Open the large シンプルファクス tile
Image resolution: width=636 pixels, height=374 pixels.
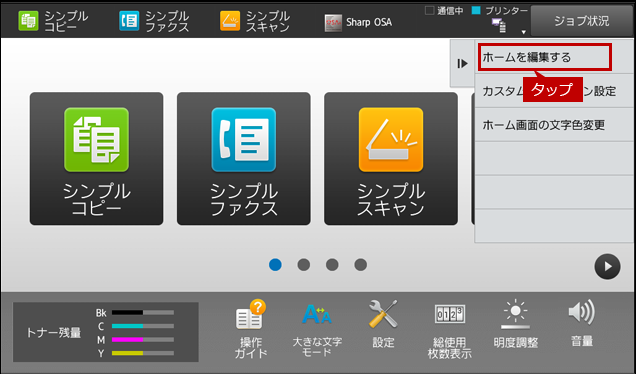point(244,159)
